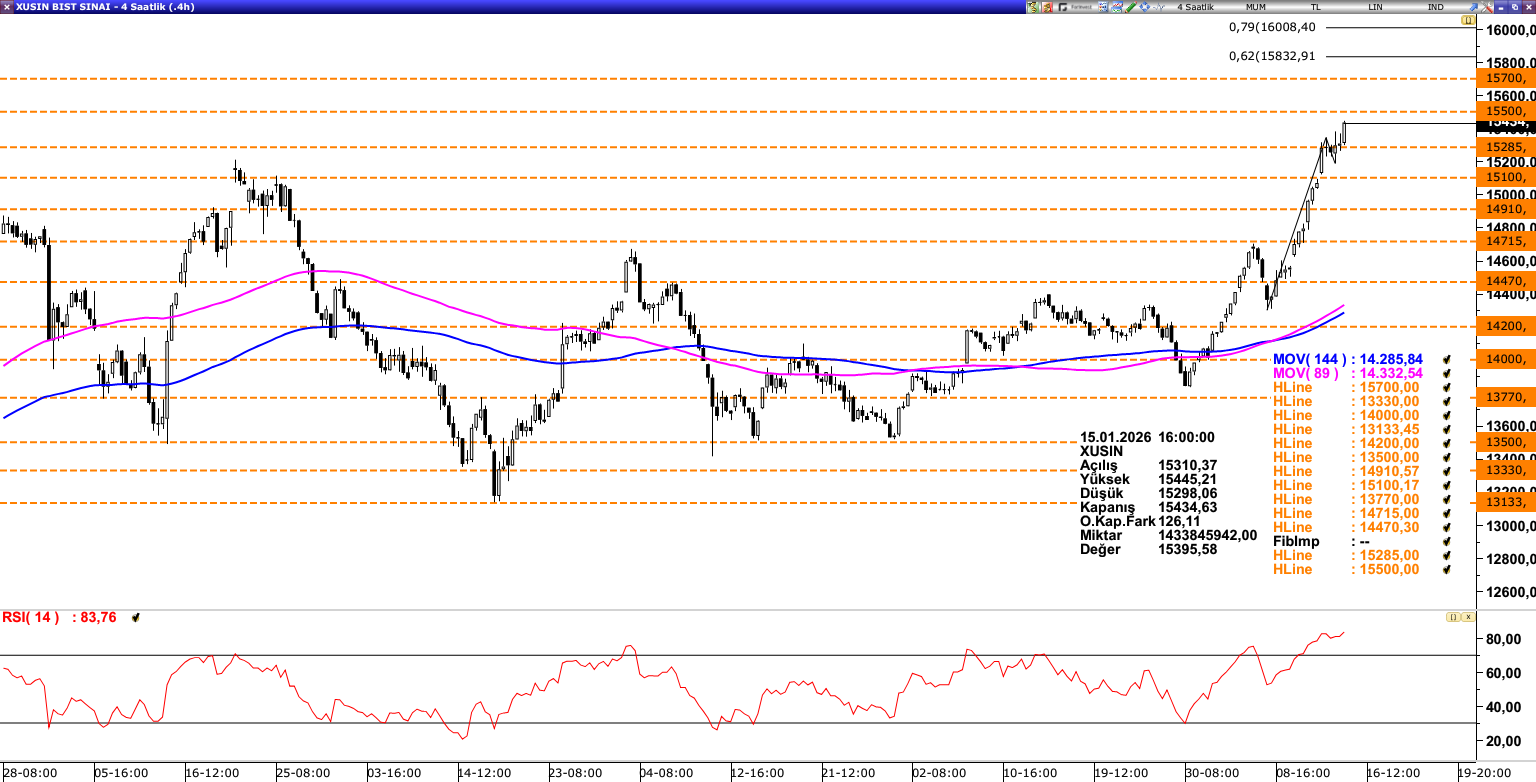1536x782 pixels.
Task: Toggle the RSI(14) indicator checkmark
Action: coord(136,618)
